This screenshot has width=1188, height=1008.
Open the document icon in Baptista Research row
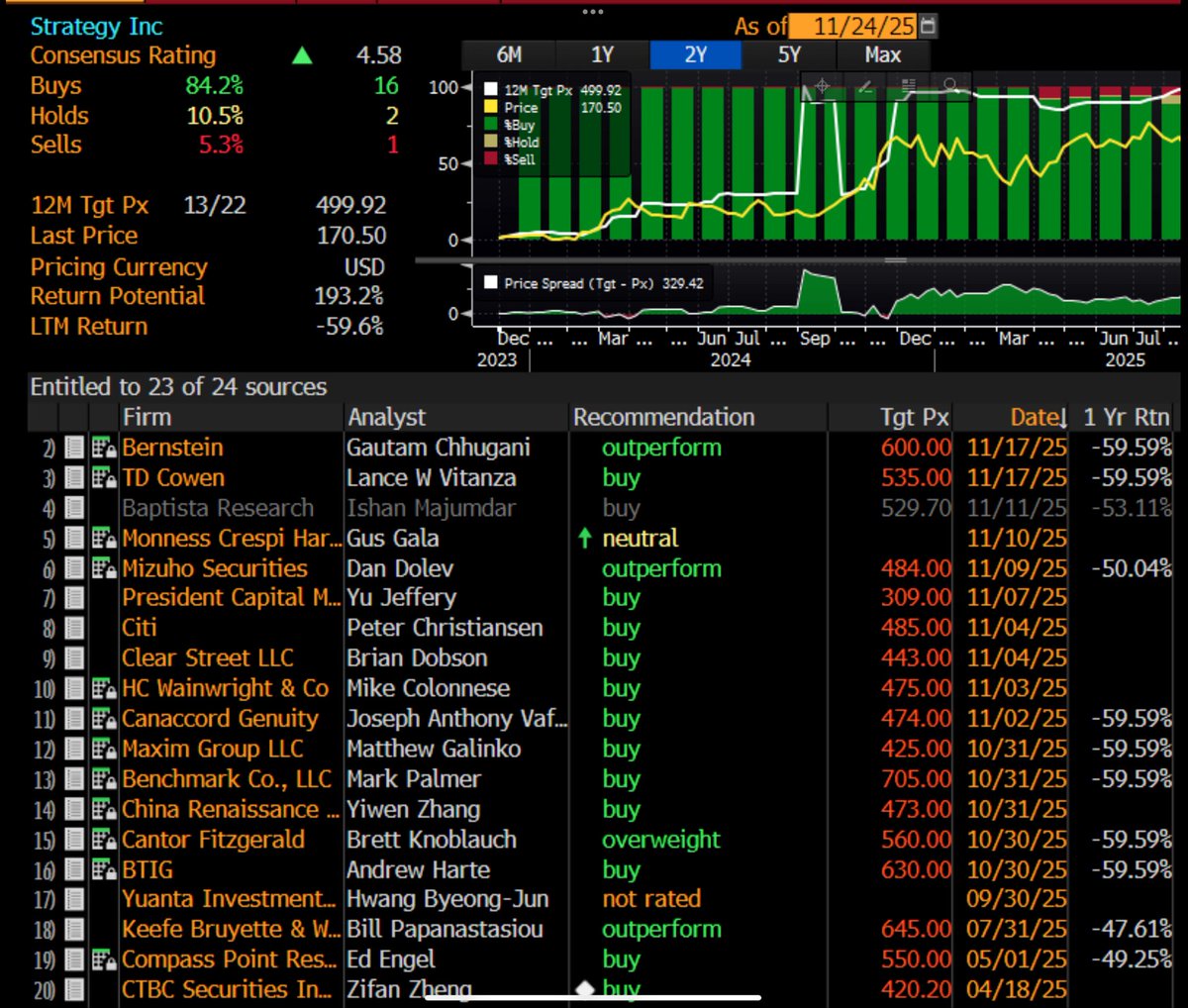pyautogui.click(x=73, y=508)
